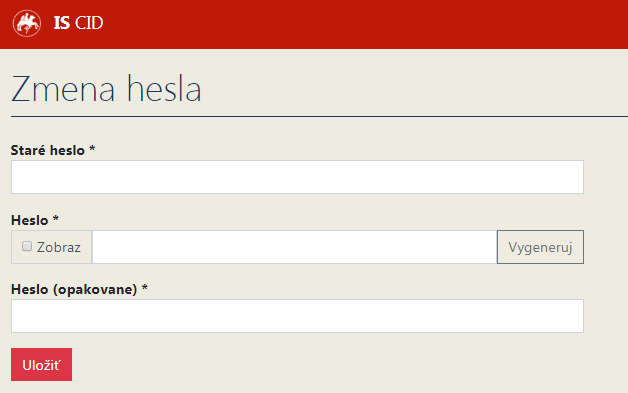Click the bold IS text in header

coord(62,23)
